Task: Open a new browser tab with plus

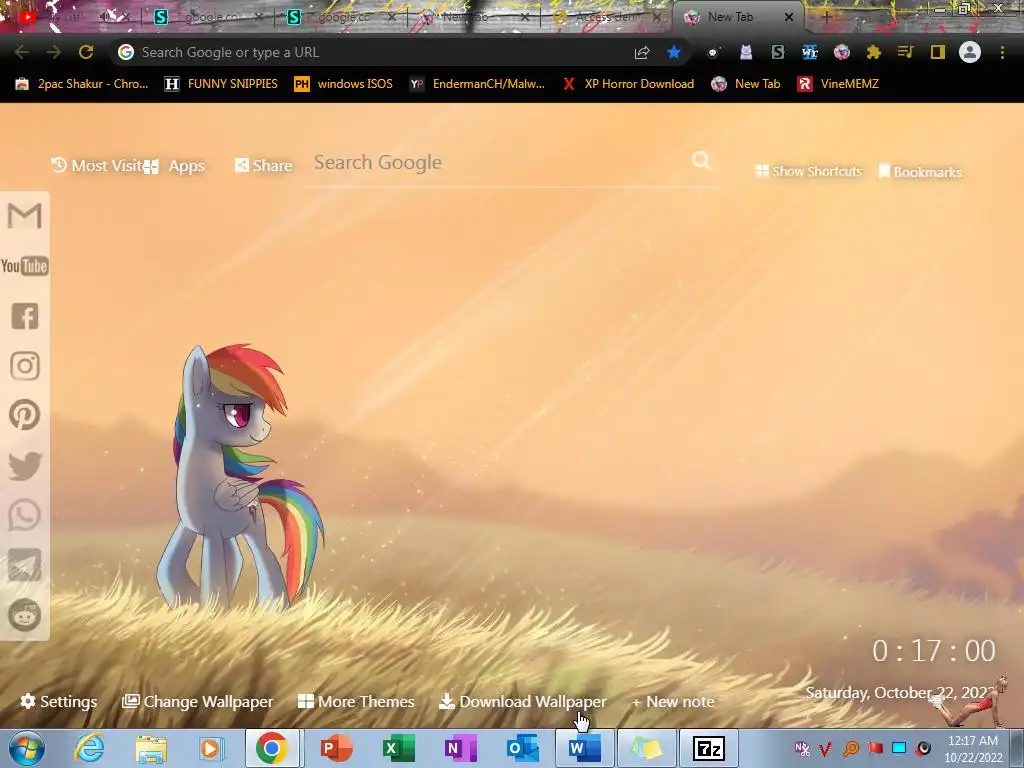Action: coord(826,18)
